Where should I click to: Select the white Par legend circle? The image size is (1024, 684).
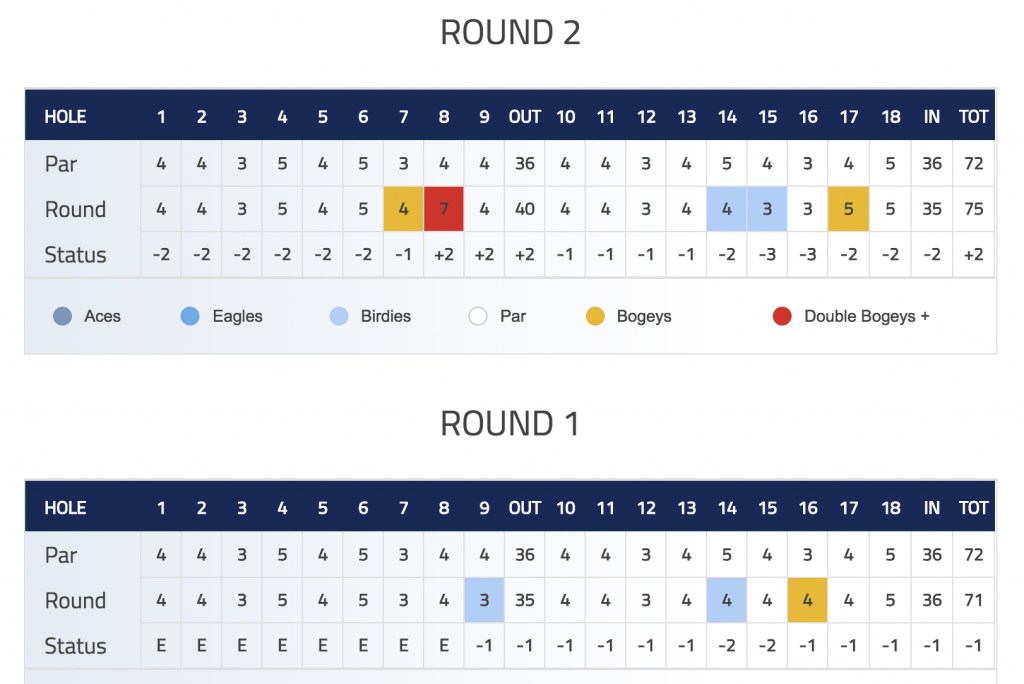tap(478, 316)
